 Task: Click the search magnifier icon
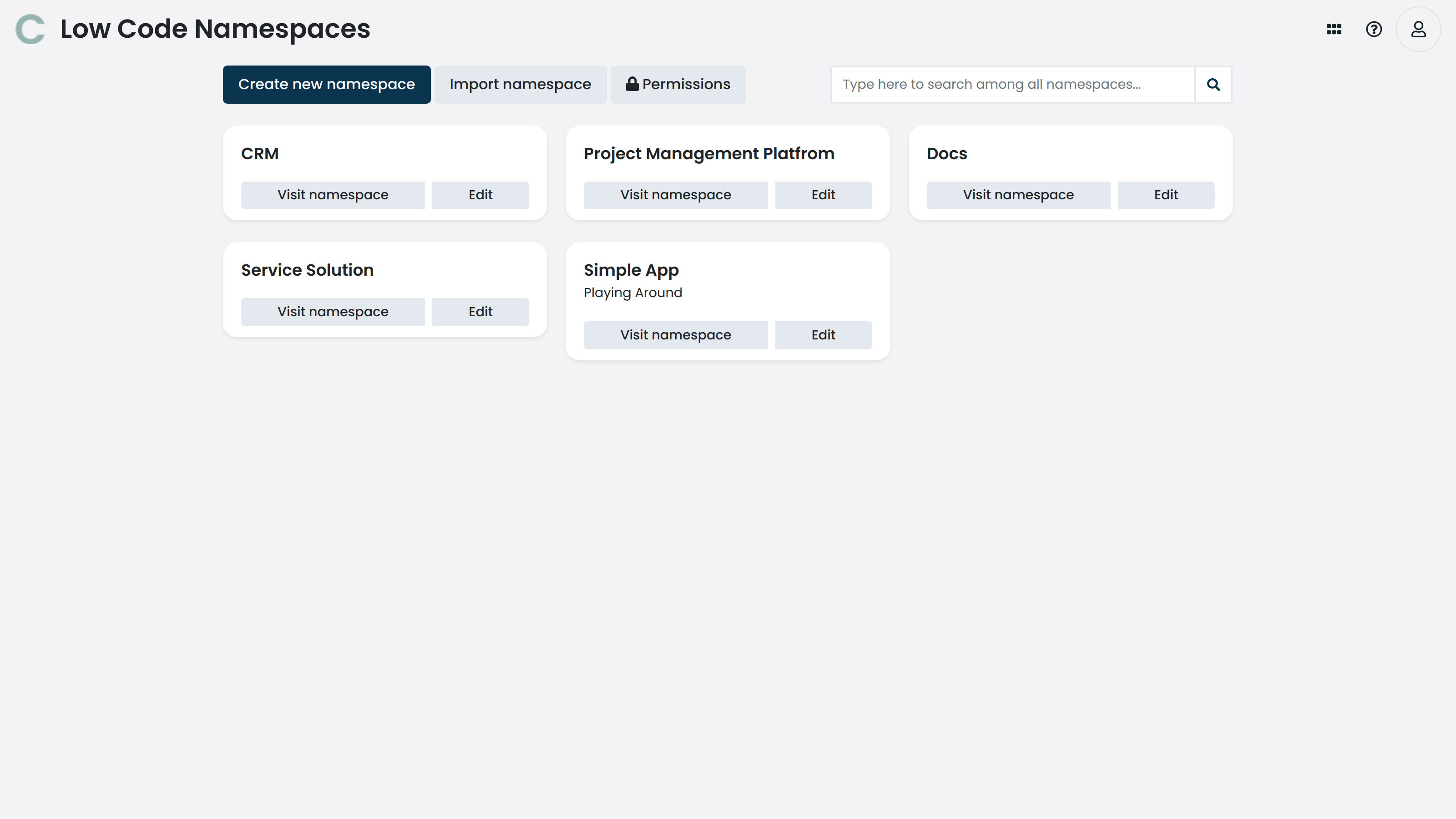tap(1213, 84)
